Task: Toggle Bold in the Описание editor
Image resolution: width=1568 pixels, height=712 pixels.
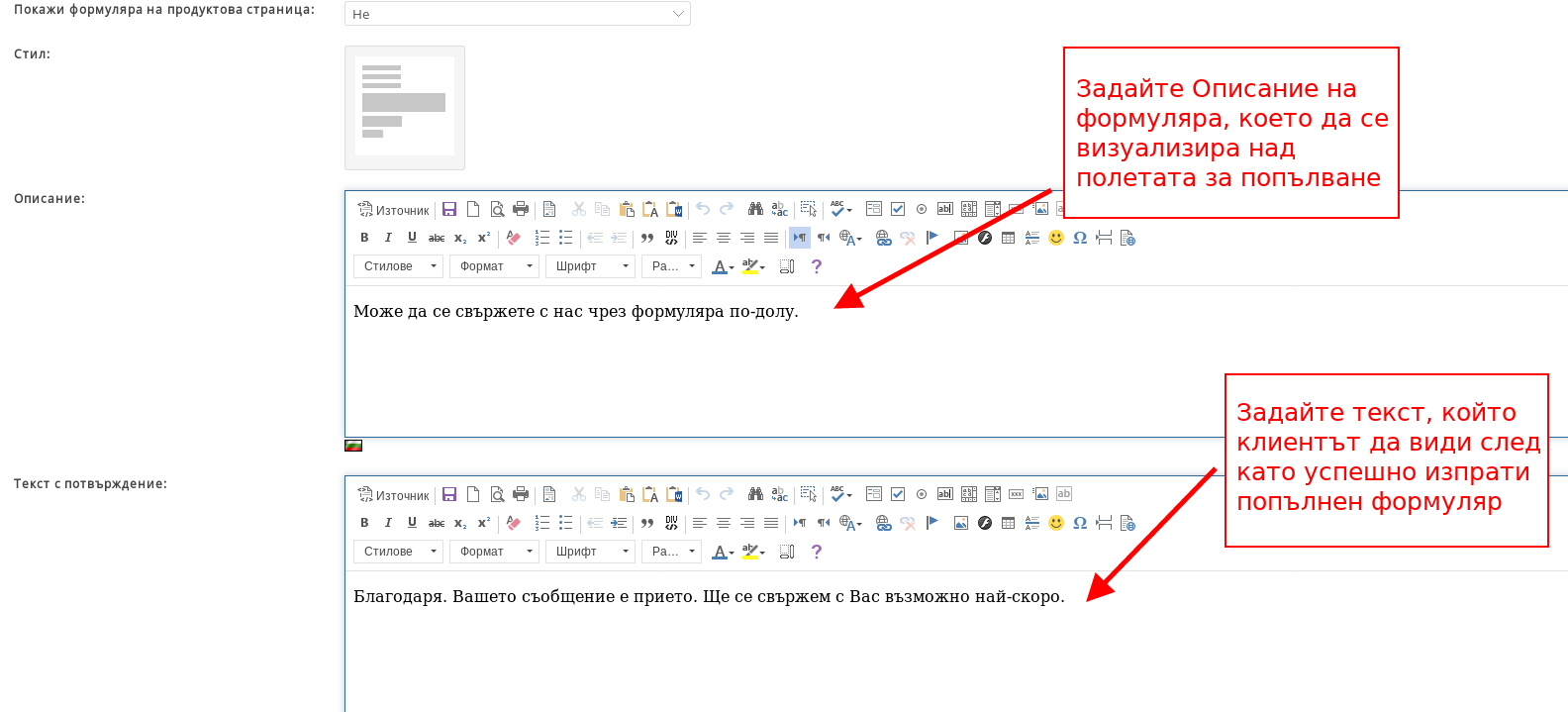Action: pyautogui.click(x=364, y=238)
